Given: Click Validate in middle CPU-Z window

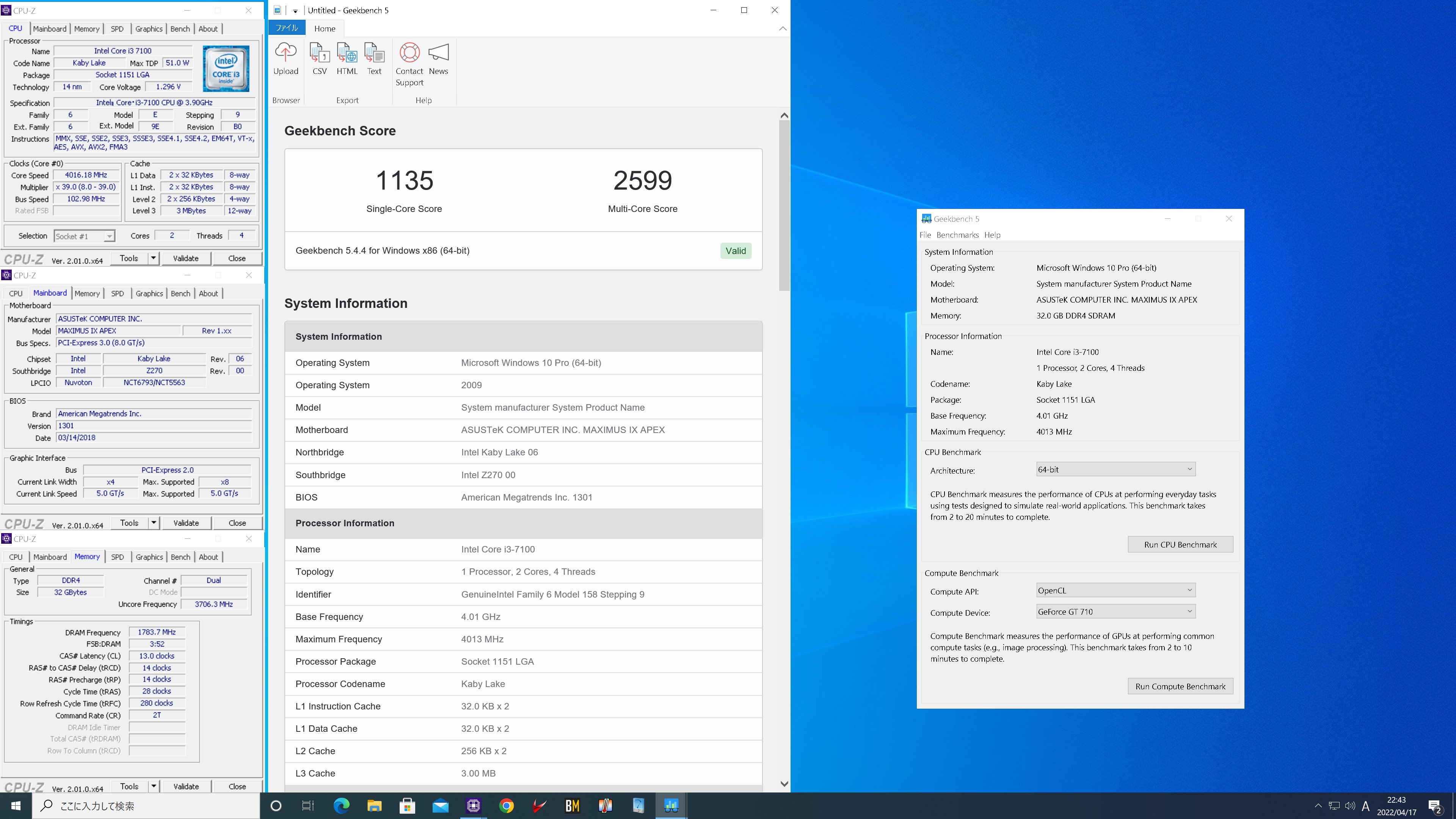Looking at the screenshot, I should (x=187, y=523).
